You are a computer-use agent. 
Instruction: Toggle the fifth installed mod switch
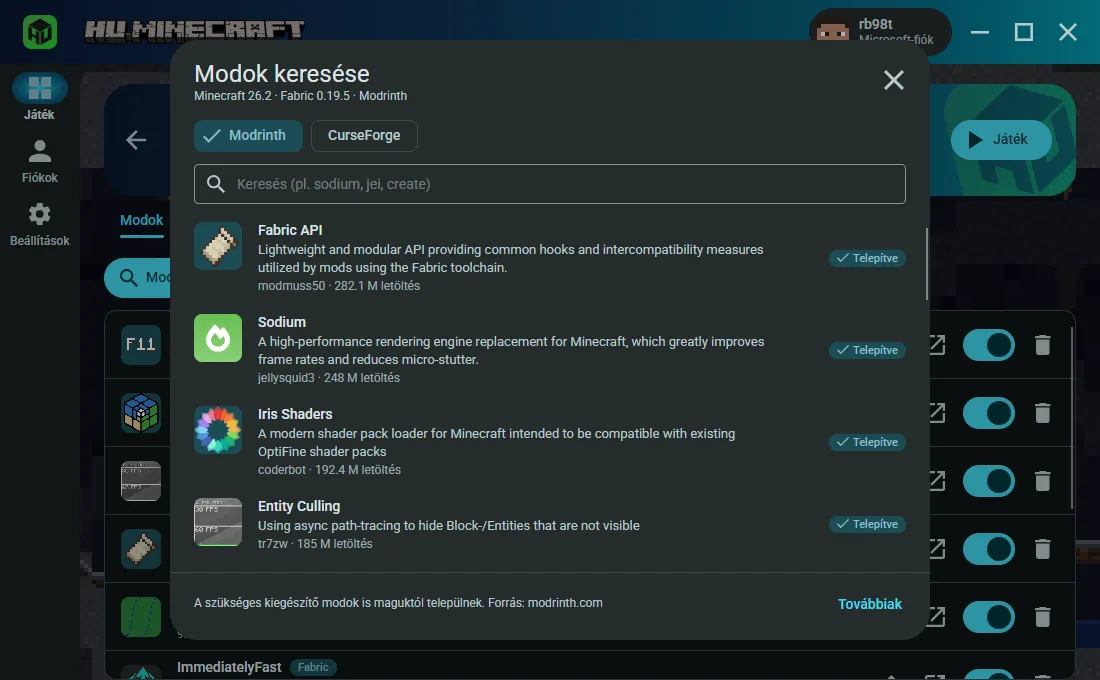[988, 618]
